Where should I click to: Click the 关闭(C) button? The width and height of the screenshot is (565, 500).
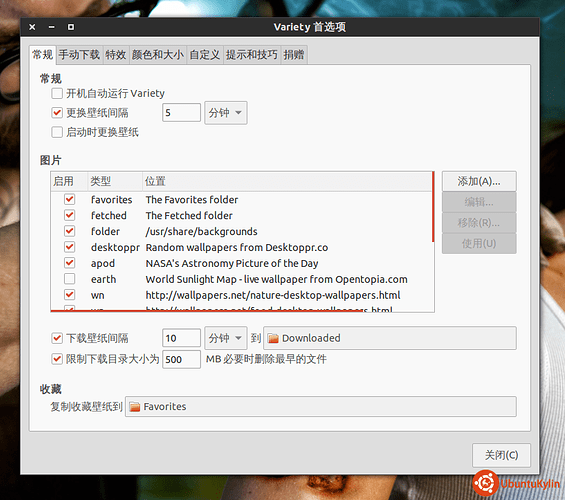coord(501,455)
